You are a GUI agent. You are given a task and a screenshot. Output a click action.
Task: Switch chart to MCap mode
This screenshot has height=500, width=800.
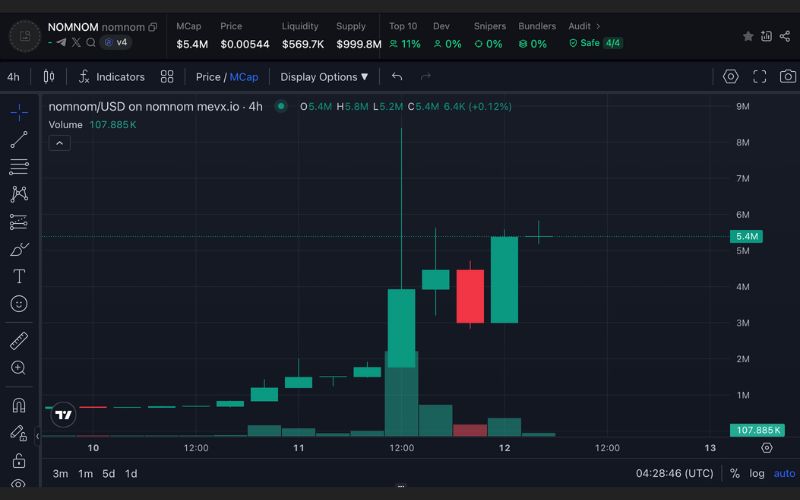pyautogui.click(x=244, y=77)
